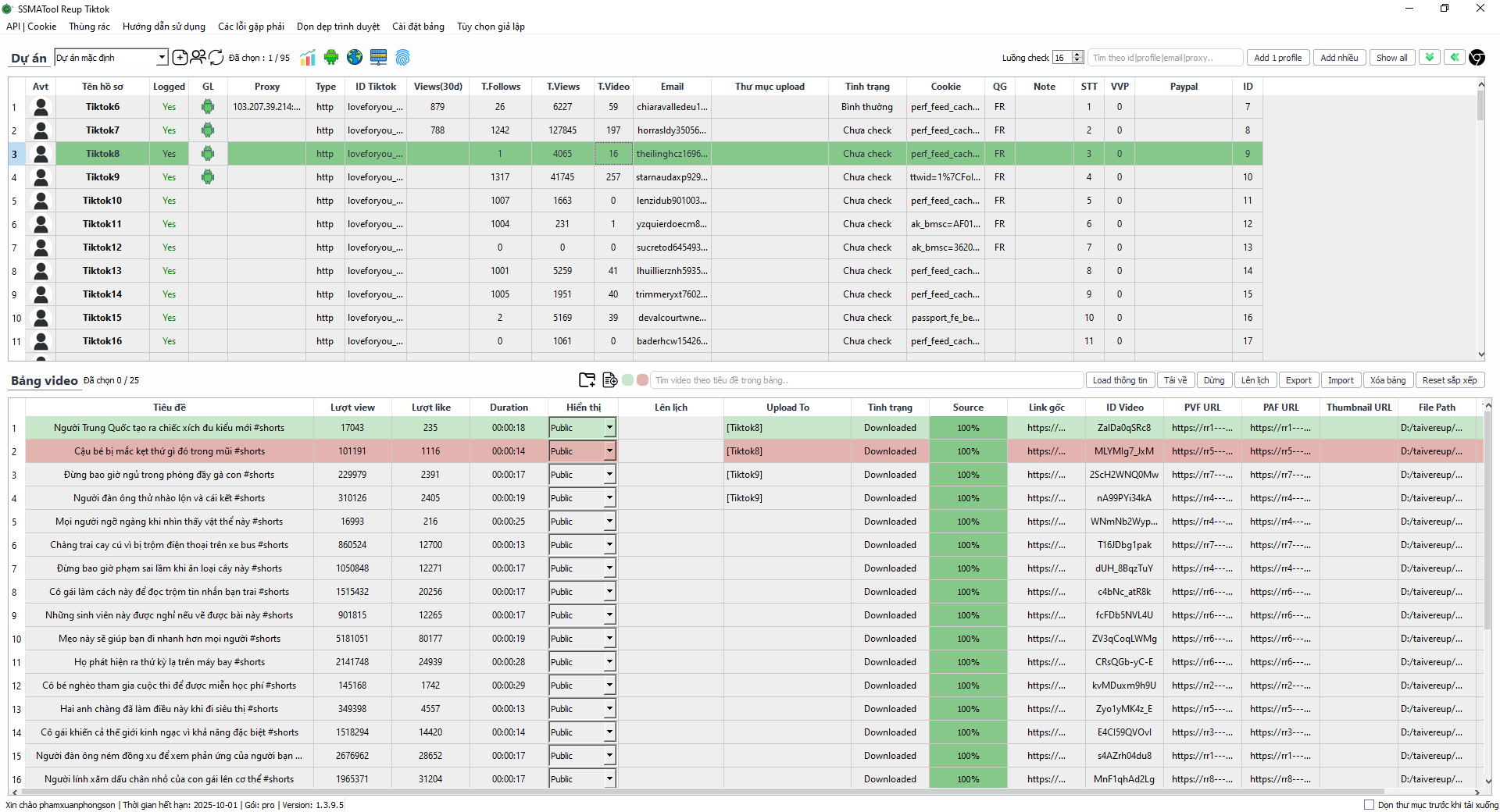Click the SSMATool app icon in title bar

coord(8,9)
